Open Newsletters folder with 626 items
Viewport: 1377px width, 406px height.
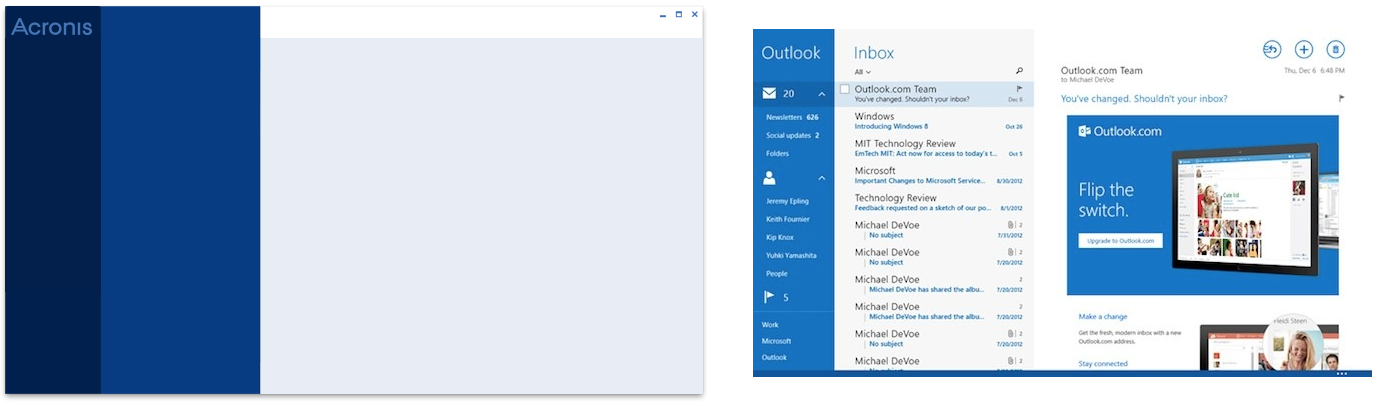(792, 117)
